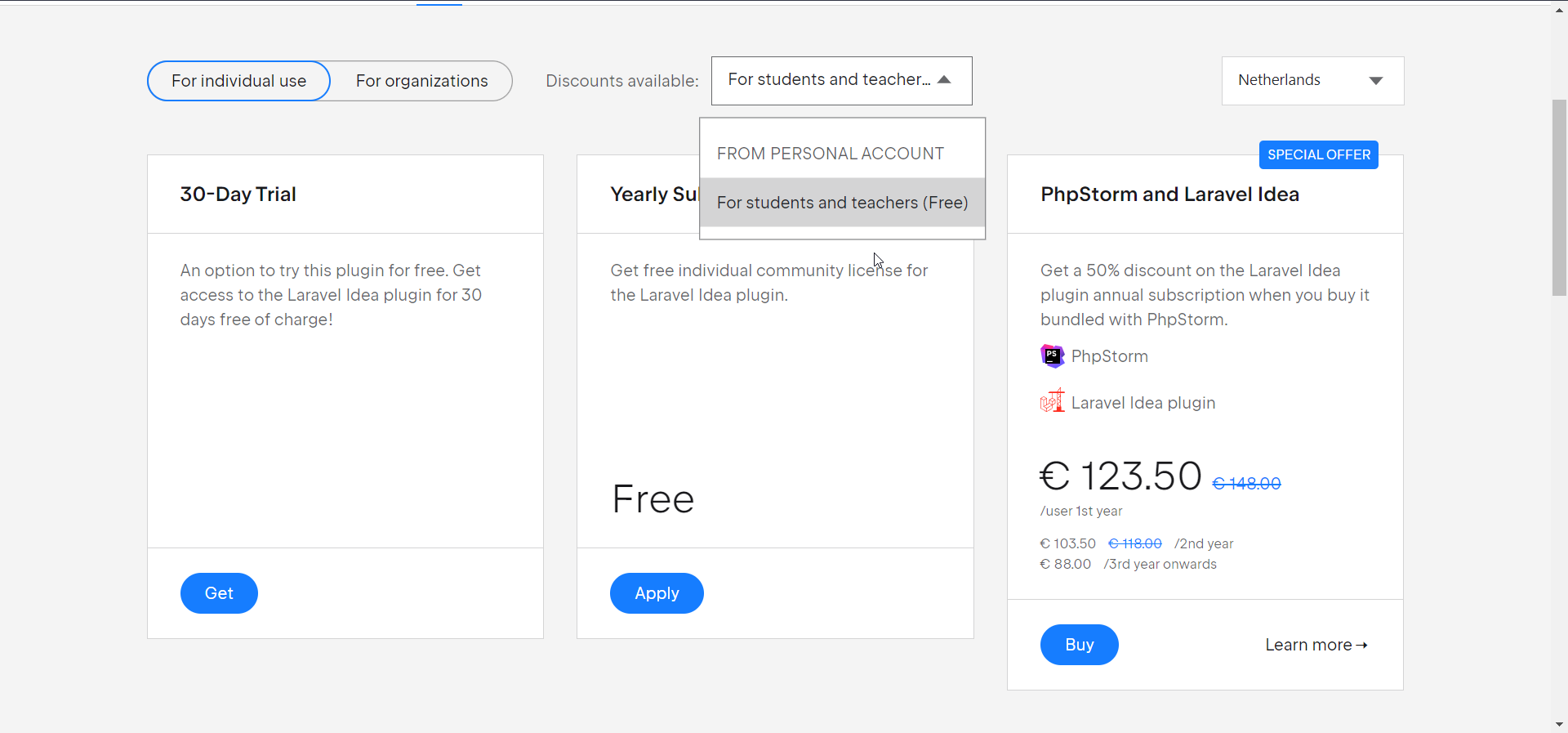The height and width of the screenshot is (733, 1568).
Task: Click the FROM PERSONAL ACCOUNT header
Action: (830, 154)
